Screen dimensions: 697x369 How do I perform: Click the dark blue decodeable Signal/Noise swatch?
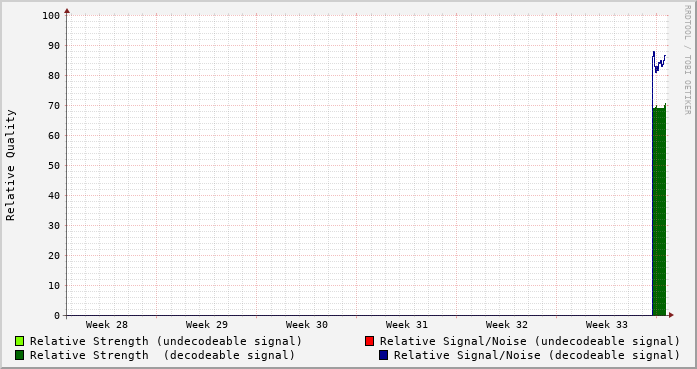384,355
